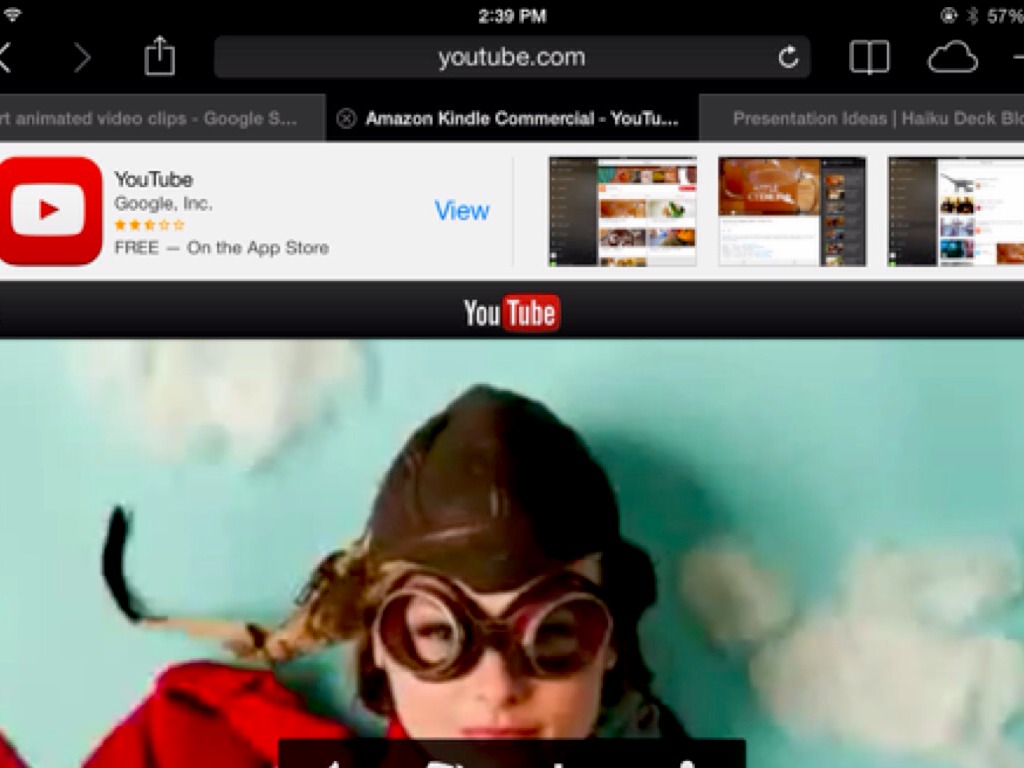Open second app screenshot thumbnail
The image size is (1024, 768).
tap(792, 211)
